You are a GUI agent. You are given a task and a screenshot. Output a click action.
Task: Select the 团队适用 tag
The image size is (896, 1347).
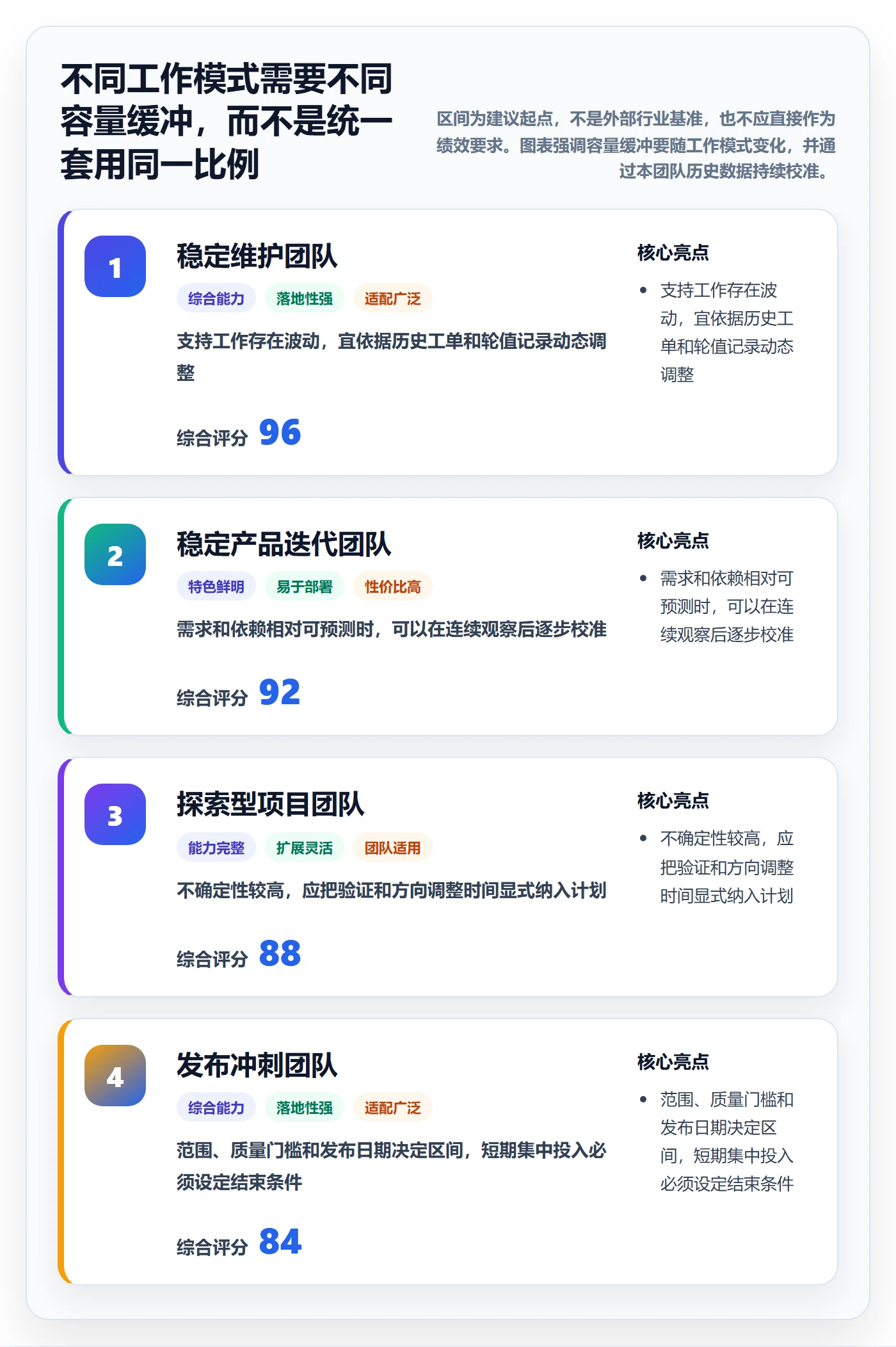point(393,848)
